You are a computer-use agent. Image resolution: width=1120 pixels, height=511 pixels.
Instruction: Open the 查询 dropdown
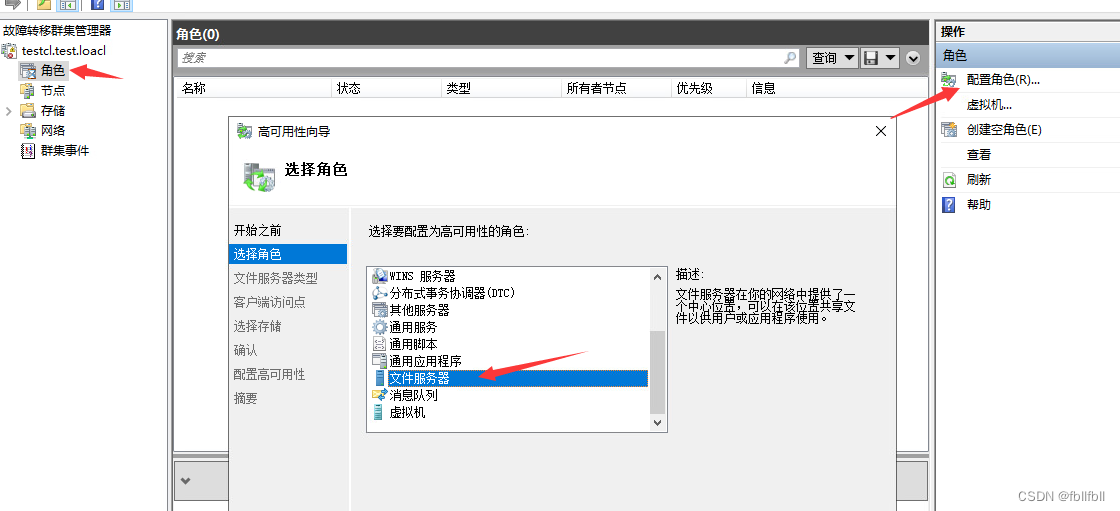point(832,58)
